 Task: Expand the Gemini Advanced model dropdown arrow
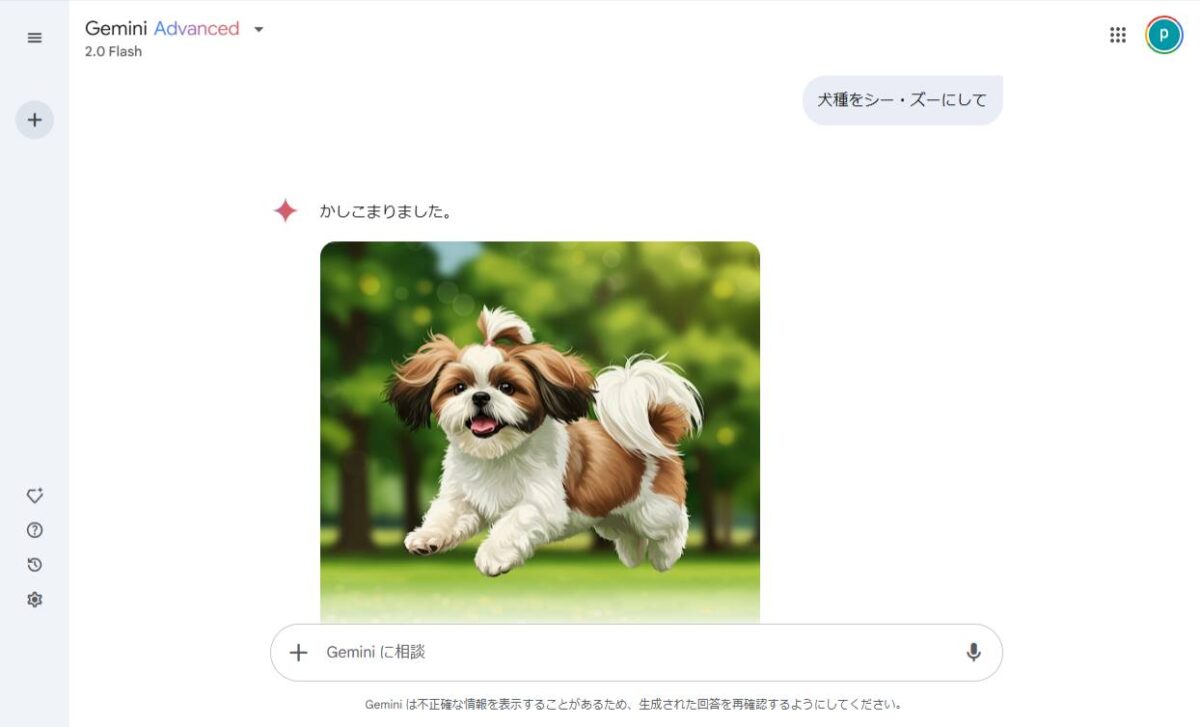(259, 29)
